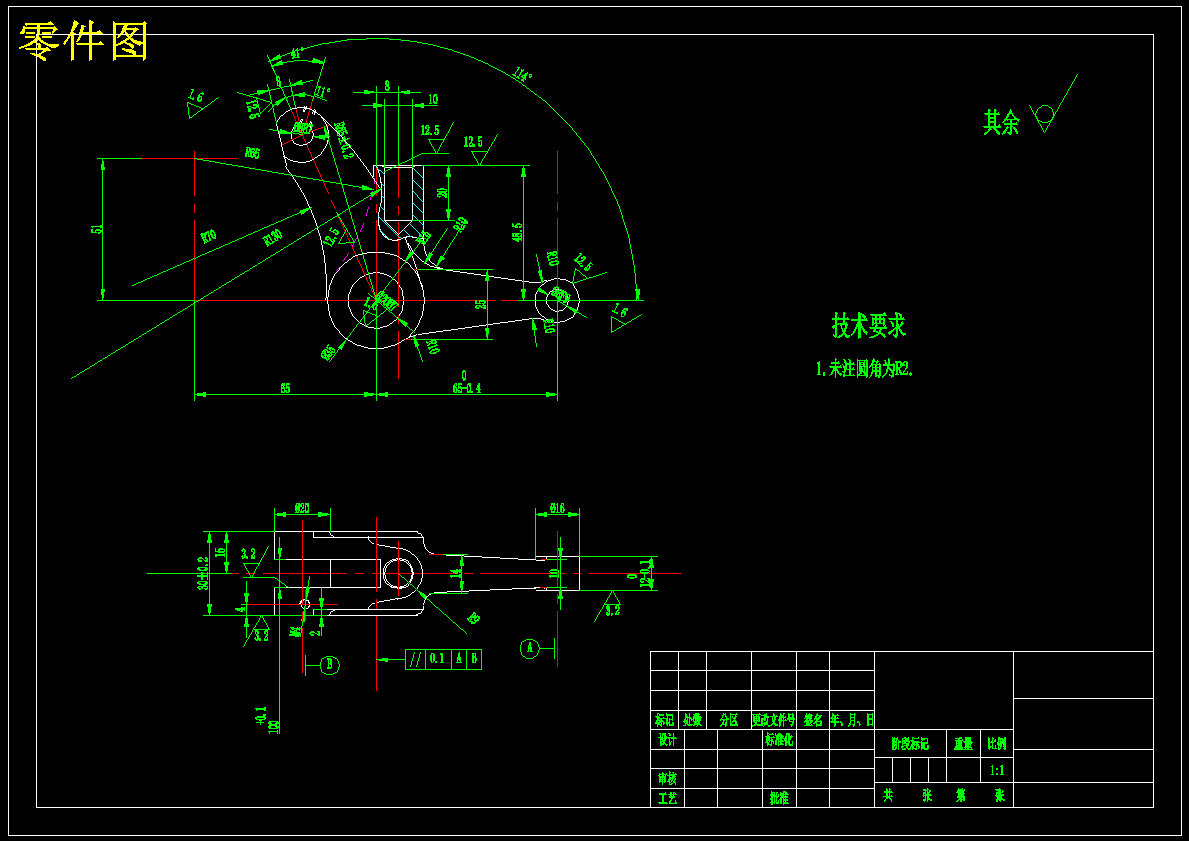Click the 分区 title block cell
Screen dimensions: 1189x841
click(729, 720)
